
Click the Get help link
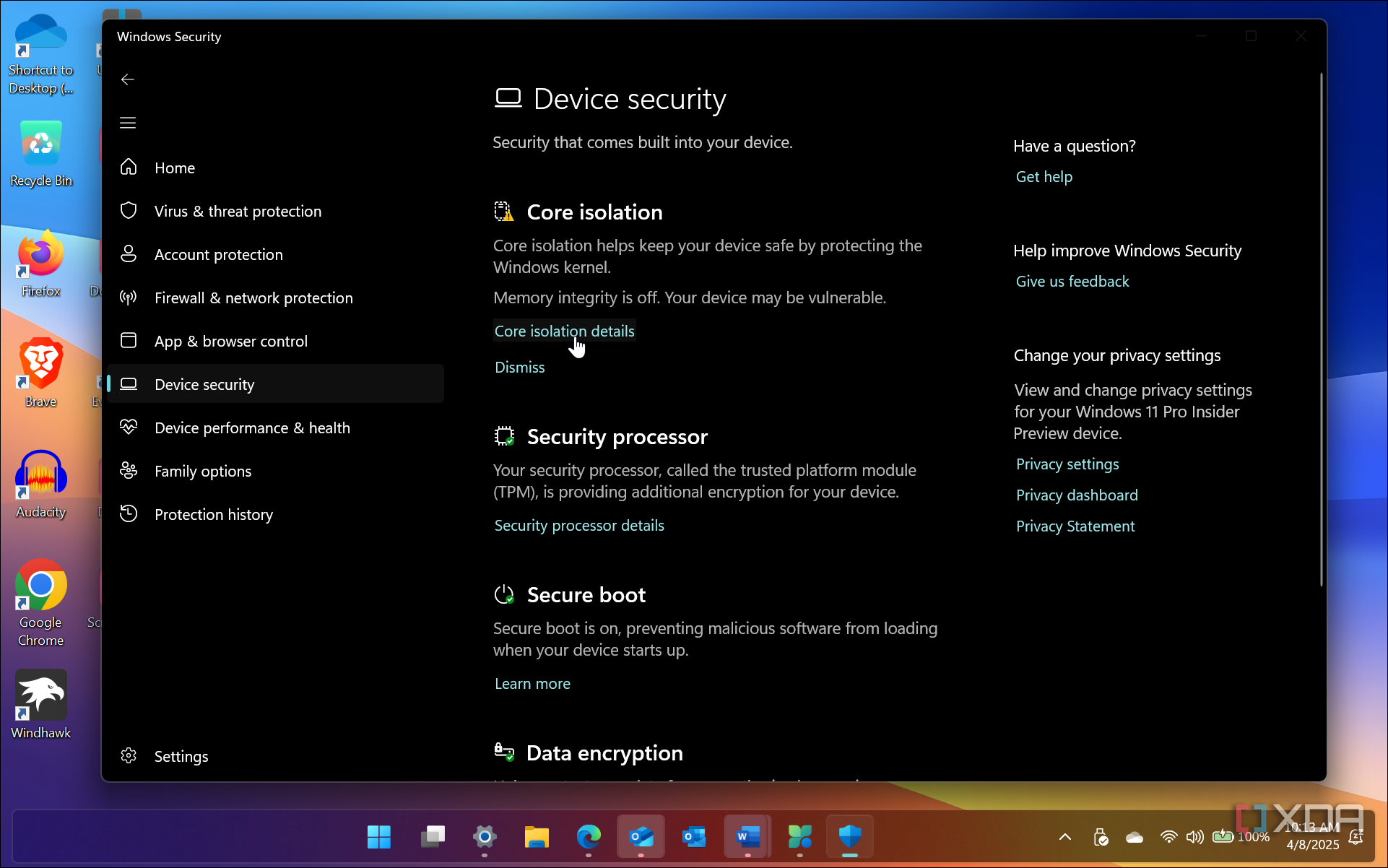point(1044,177)
